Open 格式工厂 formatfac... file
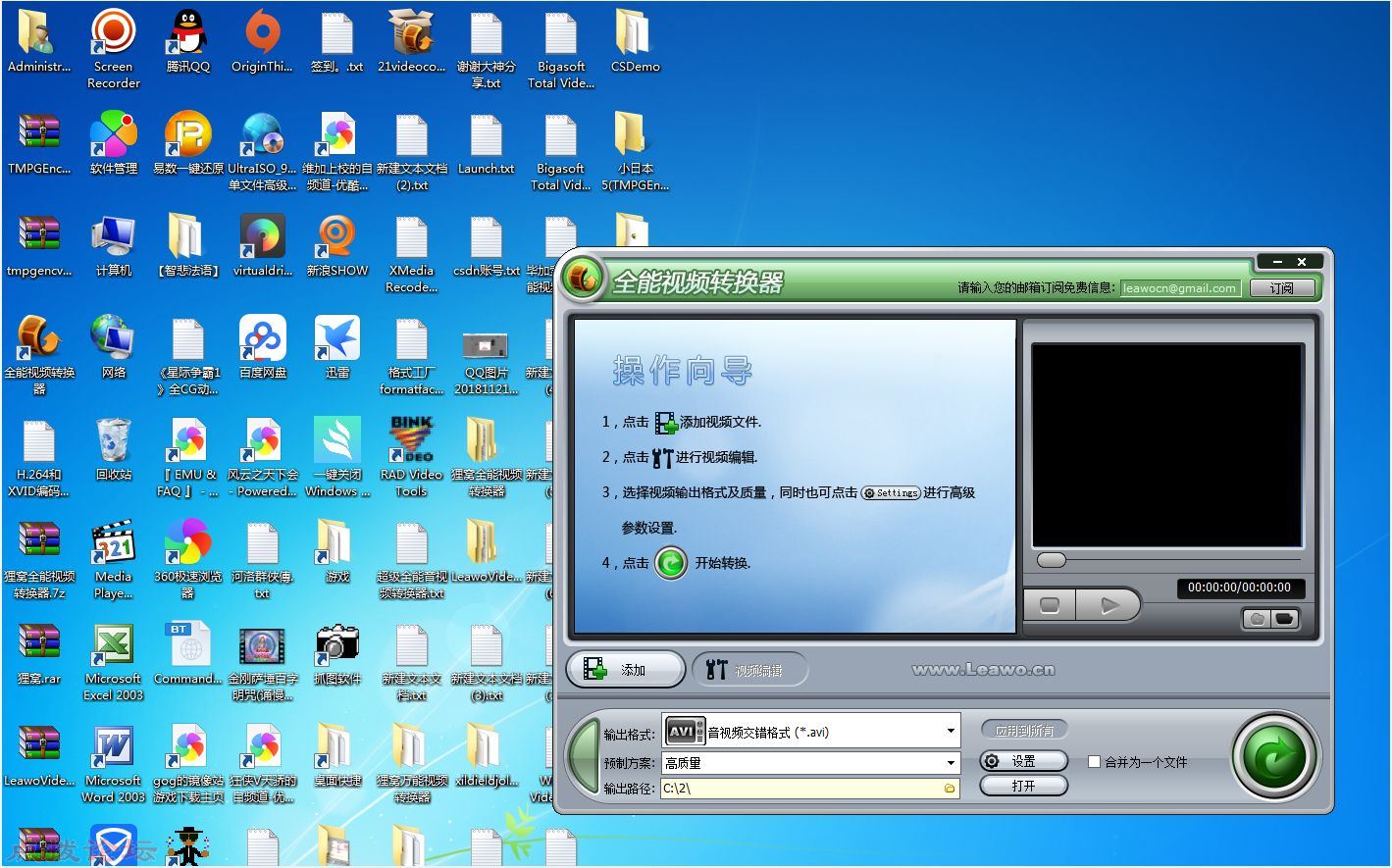This screenshot has height=868, width=1392. [411, 355]
